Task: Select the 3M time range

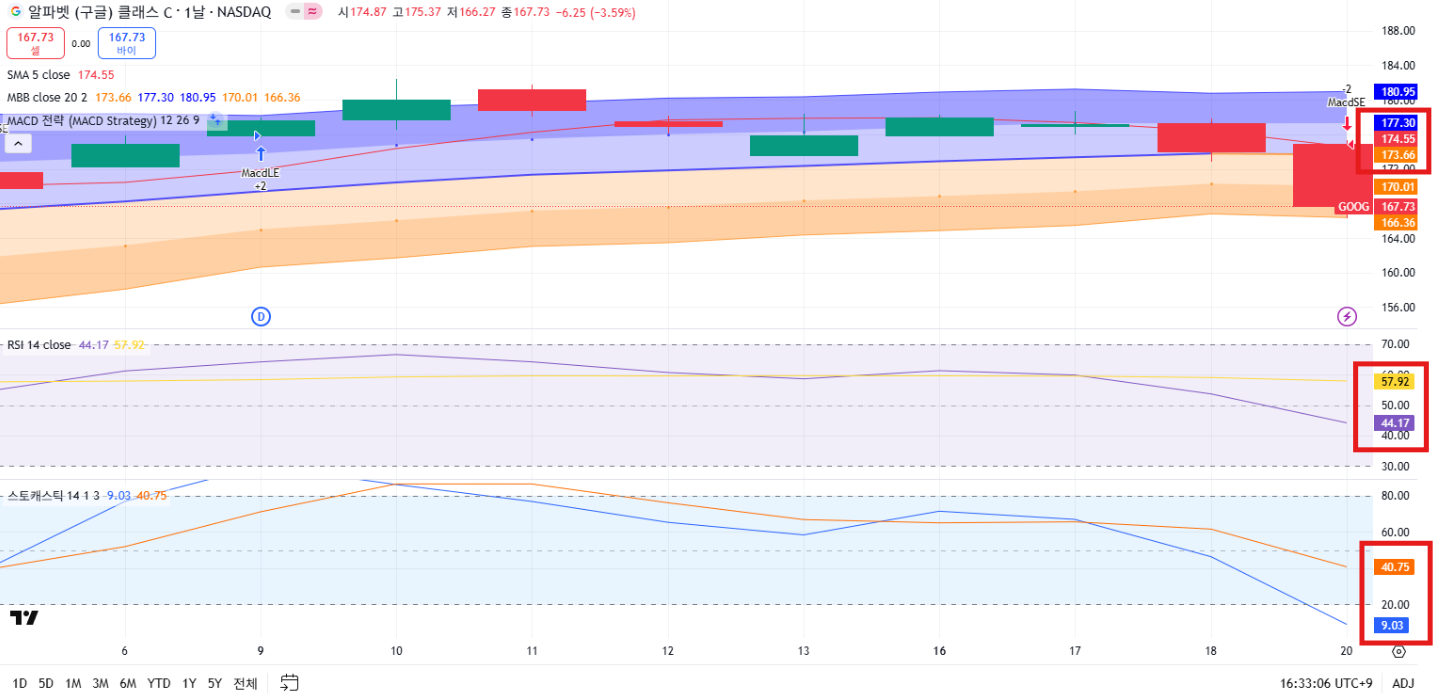Action: pos(100,684)
